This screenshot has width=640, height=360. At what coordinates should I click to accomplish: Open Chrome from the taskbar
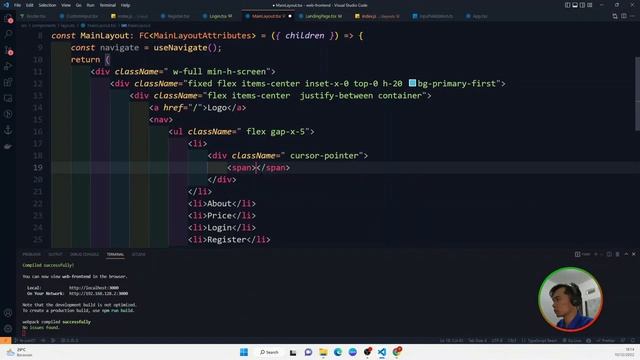397,352
